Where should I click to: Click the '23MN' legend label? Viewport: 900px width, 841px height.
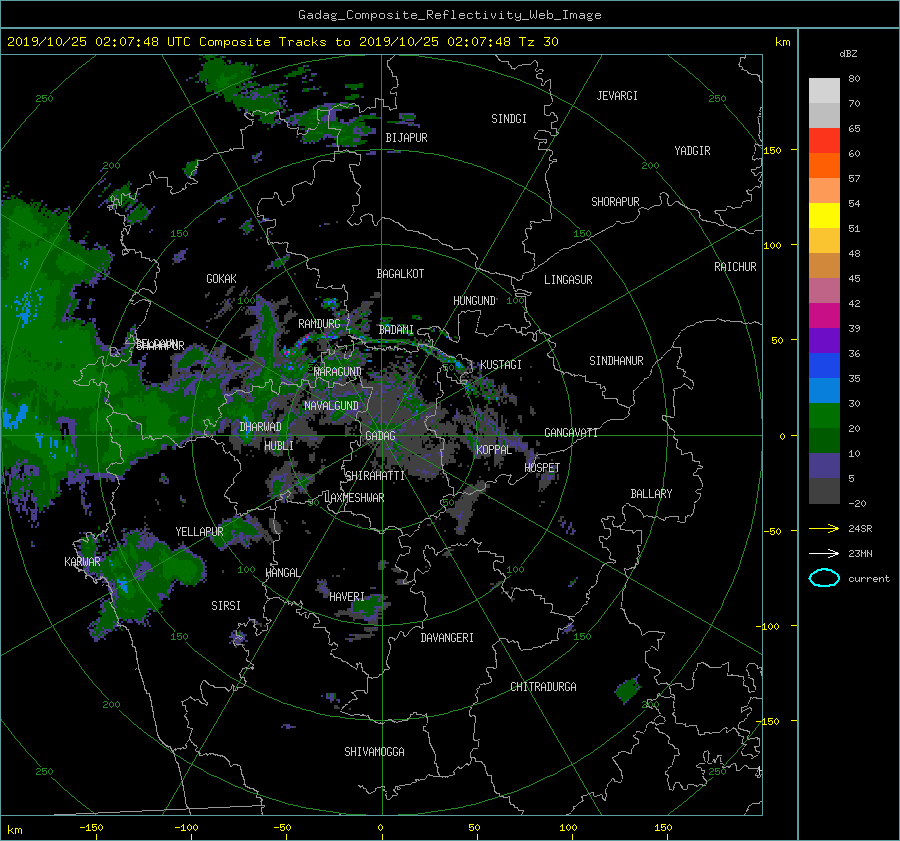[x=860, y=553]
